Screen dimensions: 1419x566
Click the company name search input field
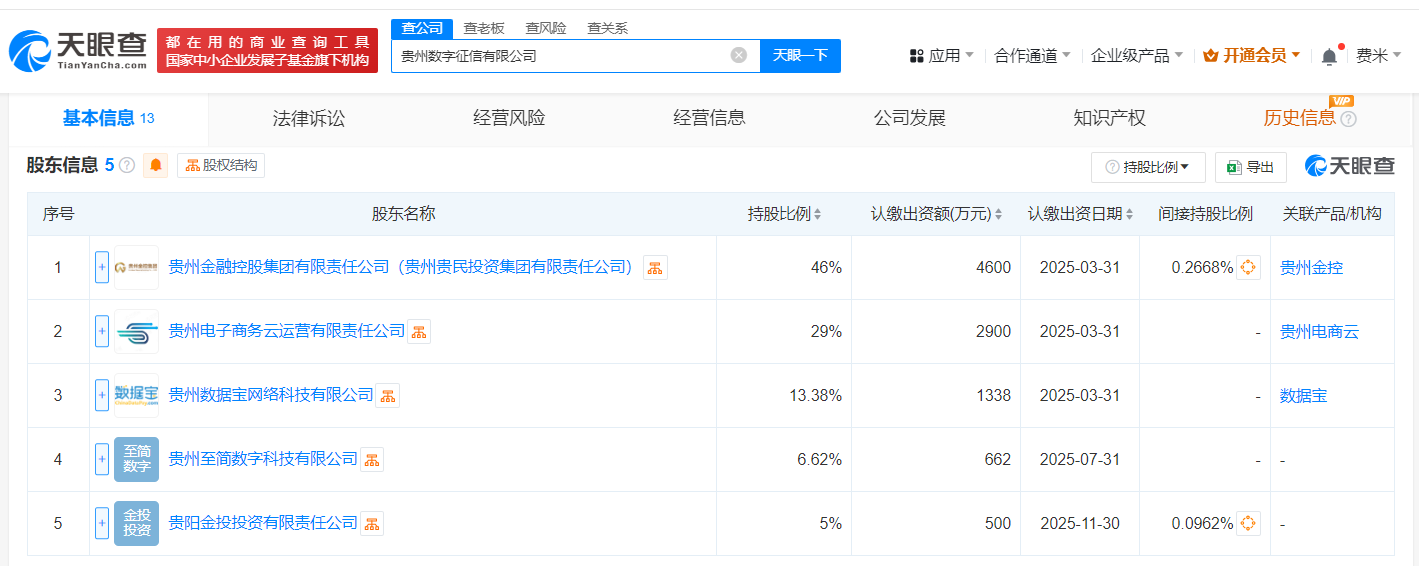pos(560,56)
